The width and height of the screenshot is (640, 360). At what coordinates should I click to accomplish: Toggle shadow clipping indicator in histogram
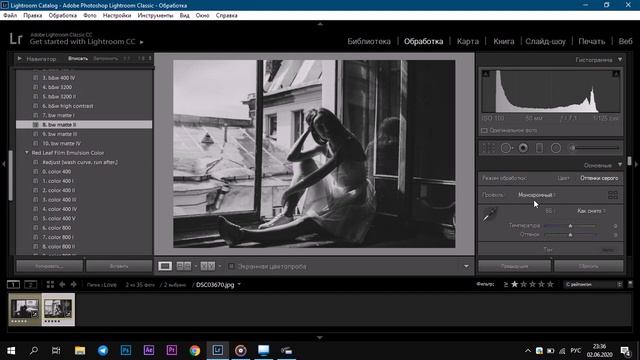coord(485,74)
